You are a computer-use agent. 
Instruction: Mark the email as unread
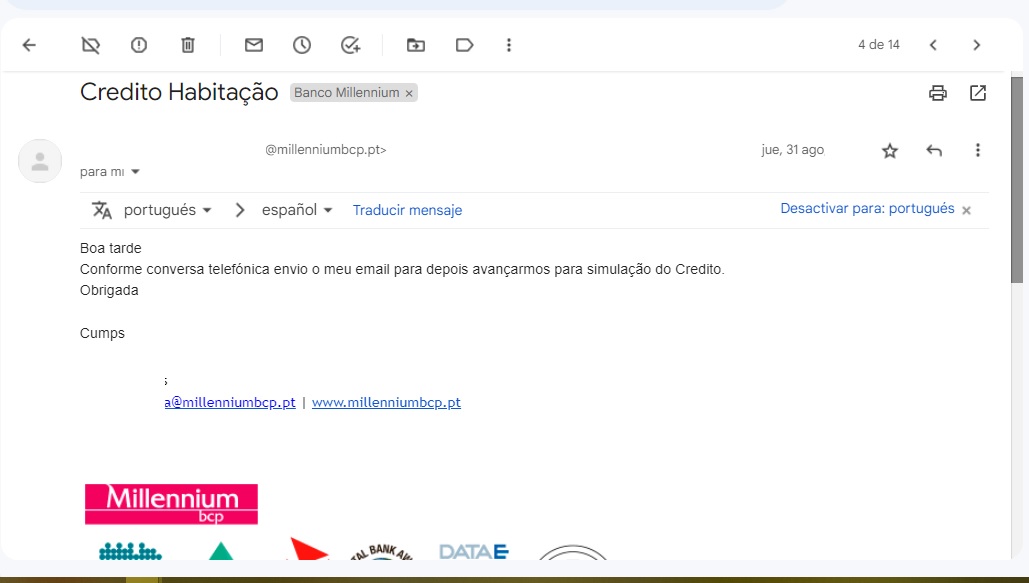coord(254,45)
